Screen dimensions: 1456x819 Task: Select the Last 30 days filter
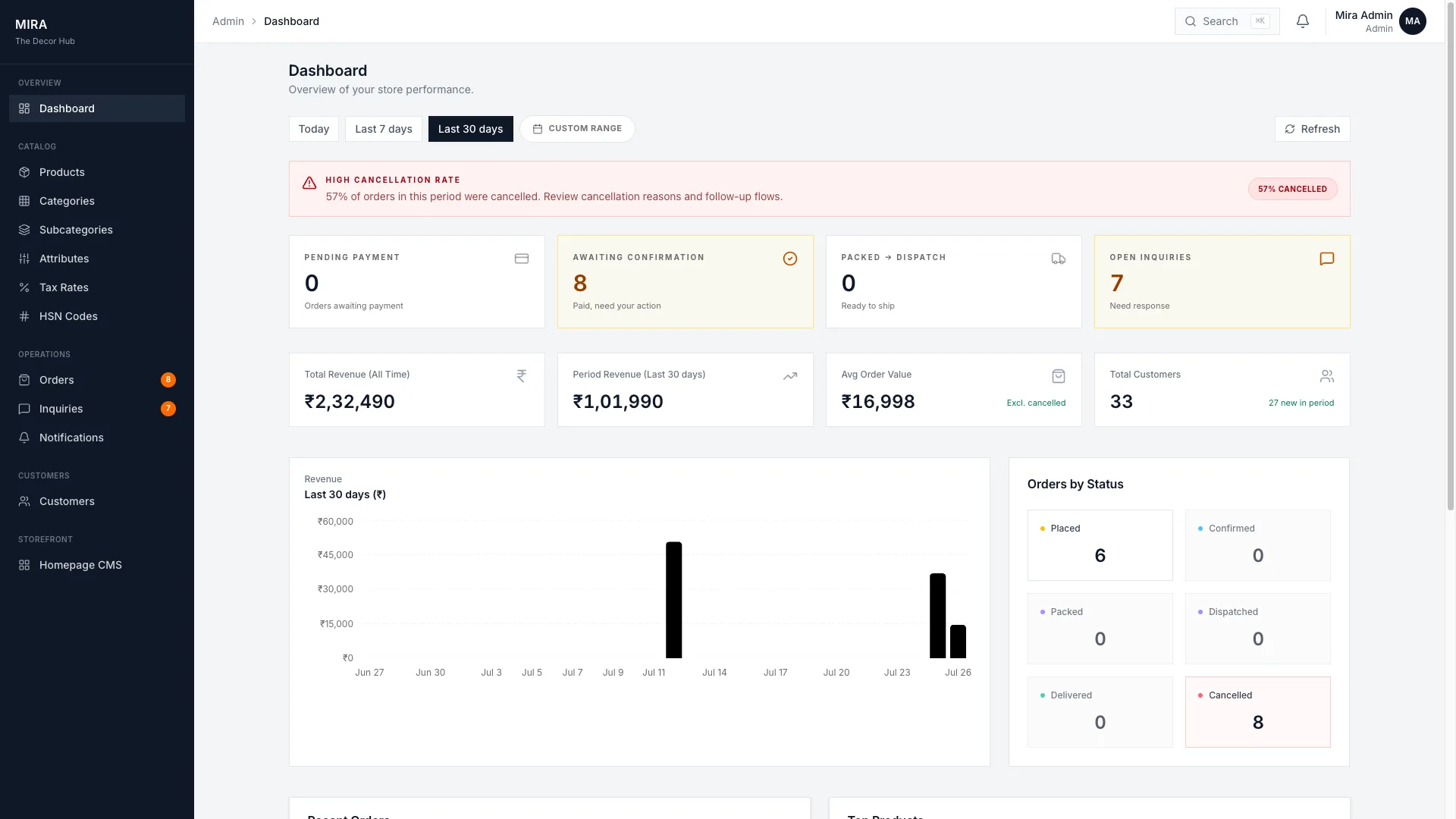coord(470,129)
